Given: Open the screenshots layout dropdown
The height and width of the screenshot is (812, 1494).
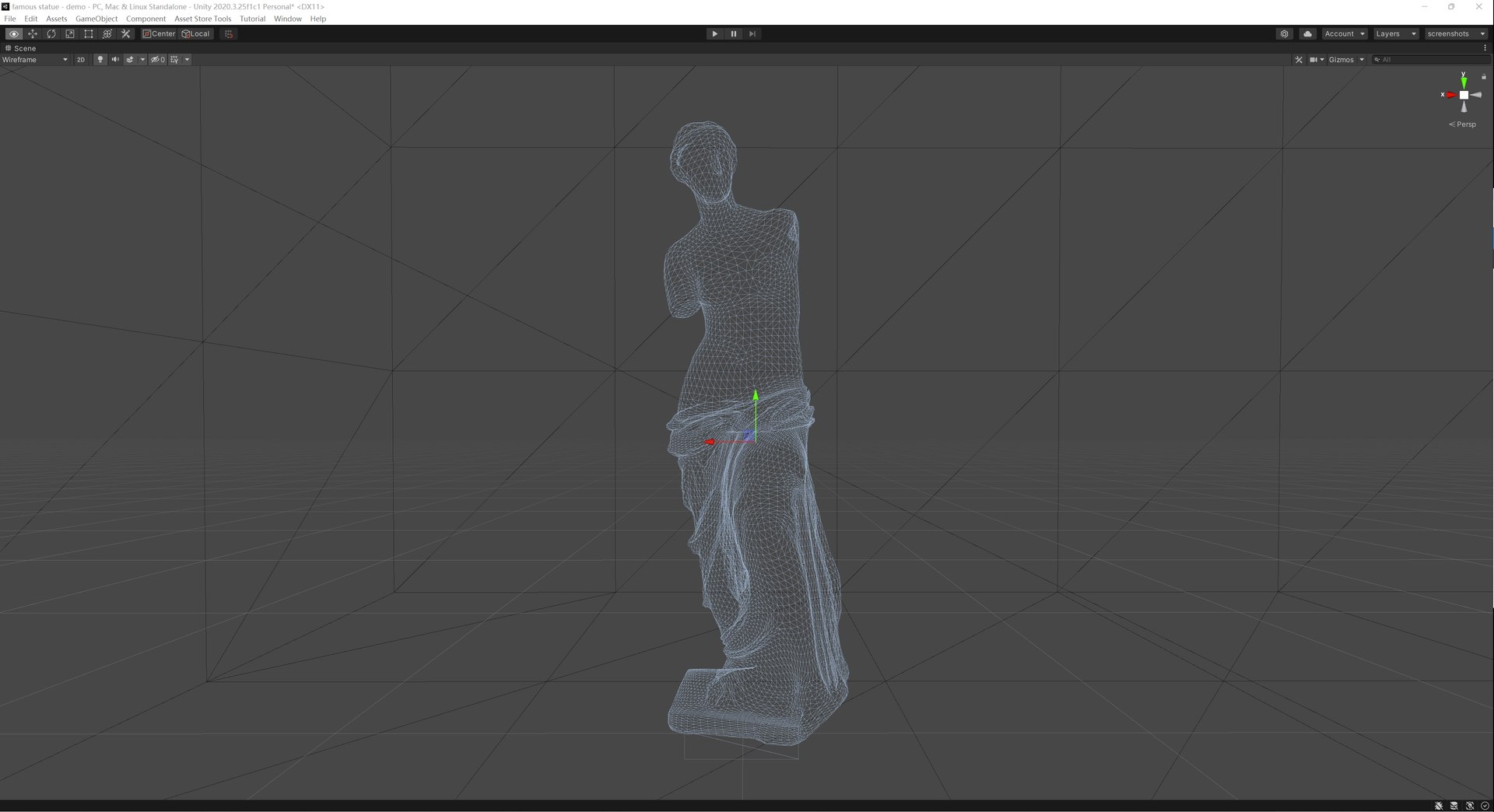Looking at the screenshot, I should pos(1457,34).
